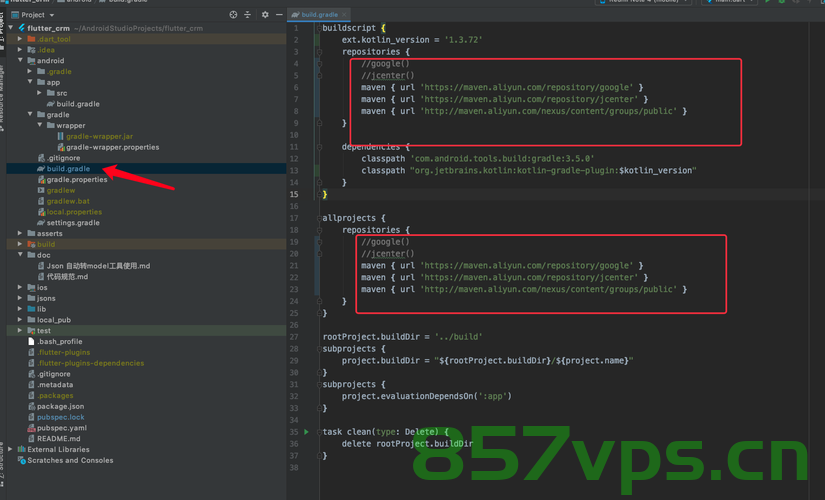This screenshot has height=500, width=825.
Task: Select .gitignore under android folder
Action: tap(64, 158)
